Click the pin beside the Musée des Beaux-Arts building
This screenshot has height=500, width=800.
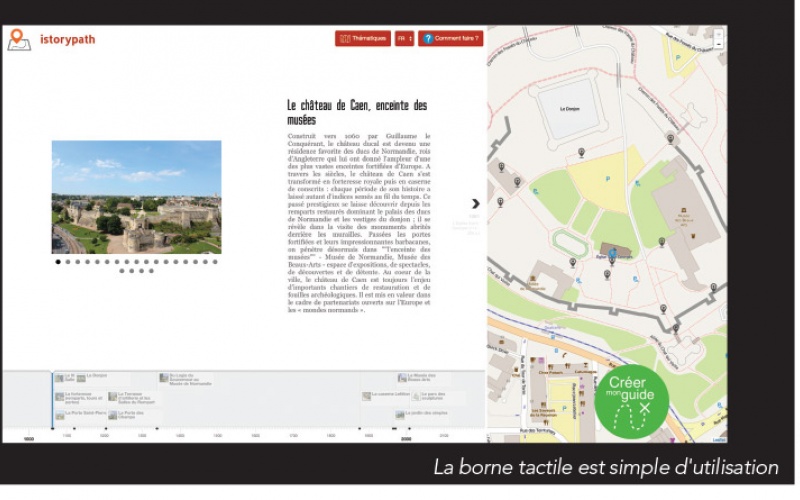pyautogui.click(x=662, y=242)
